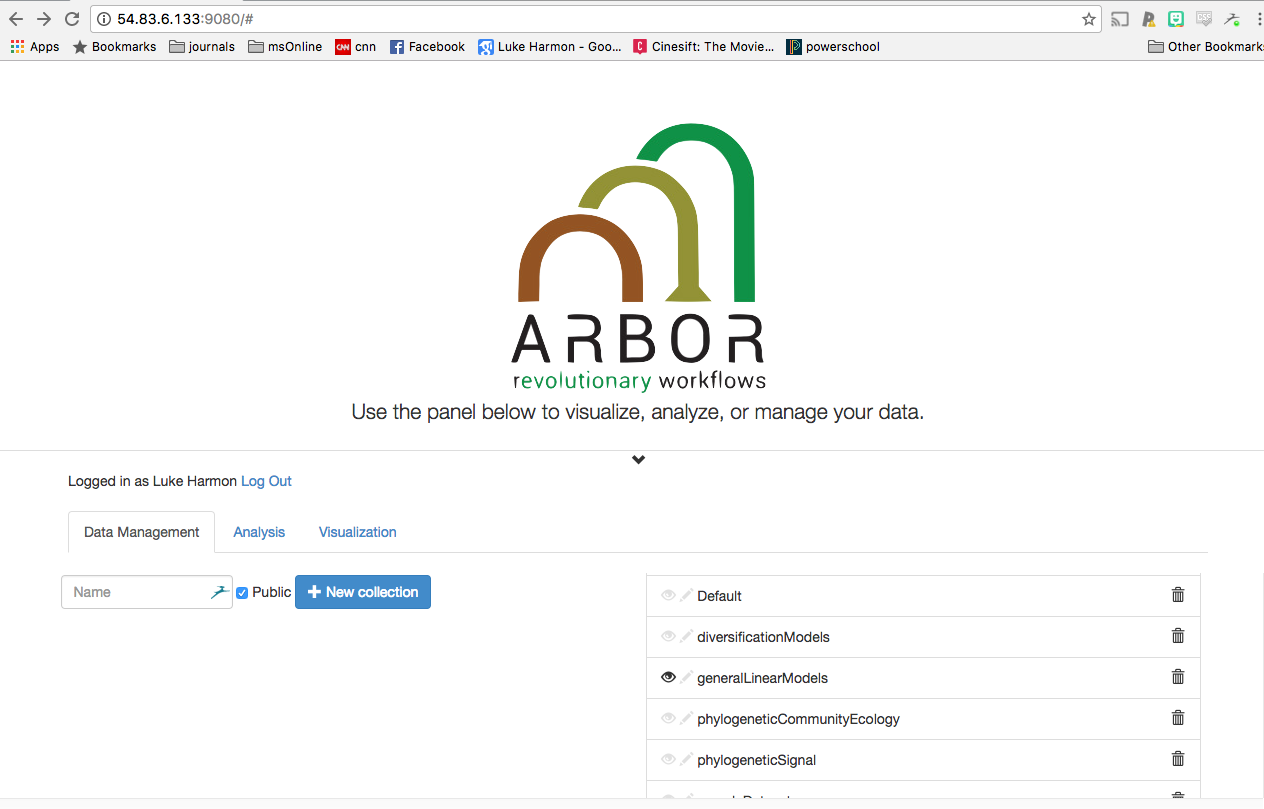The width and height of the screenshot is (1264, 809).
Task: Open the Apps shortcut in bookmarks bar
Action: pyautogui.click(x=35, y=46)
